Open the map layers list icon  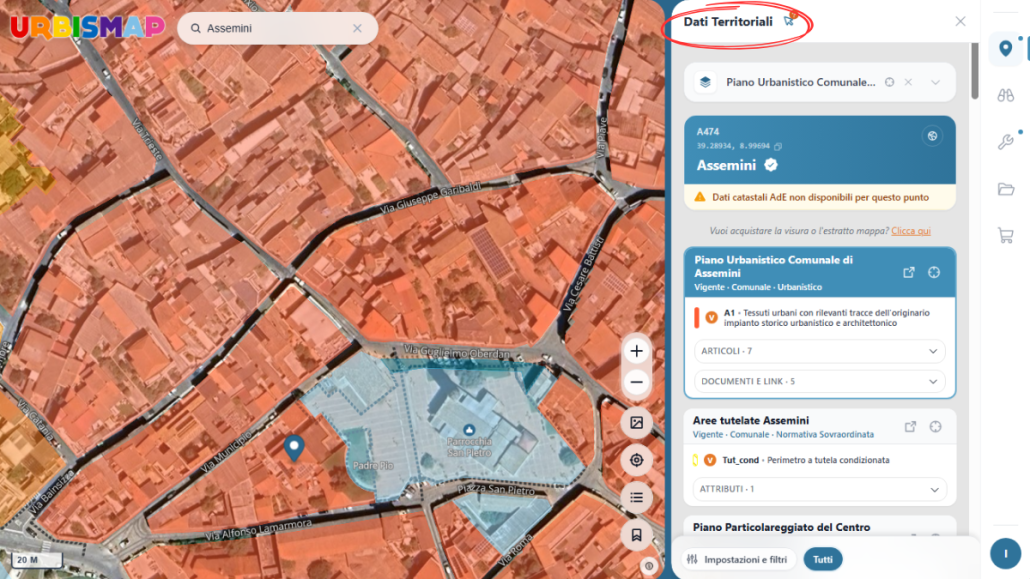click(x=636, y=498)
